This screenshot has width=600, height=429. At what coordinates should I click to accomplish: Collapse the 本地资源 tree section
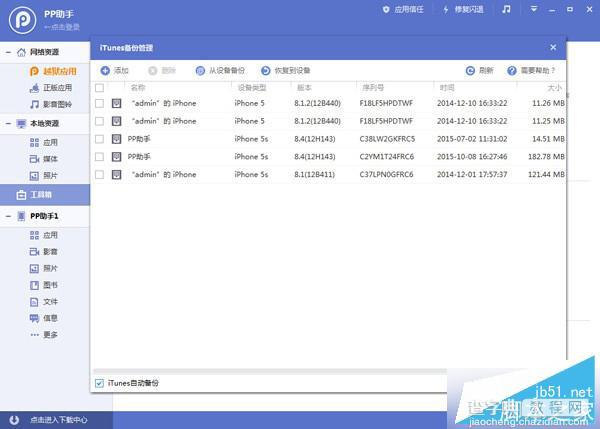click(x=8, y=124)
